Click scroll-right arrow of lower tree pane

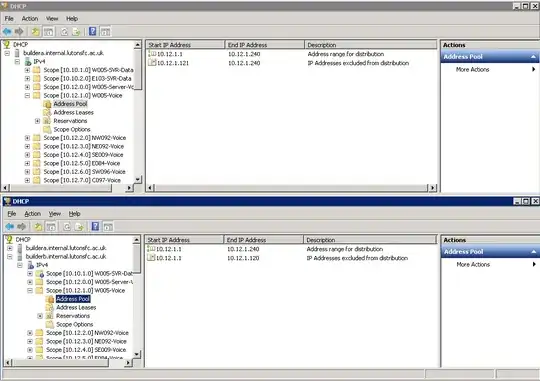point(128,362)
